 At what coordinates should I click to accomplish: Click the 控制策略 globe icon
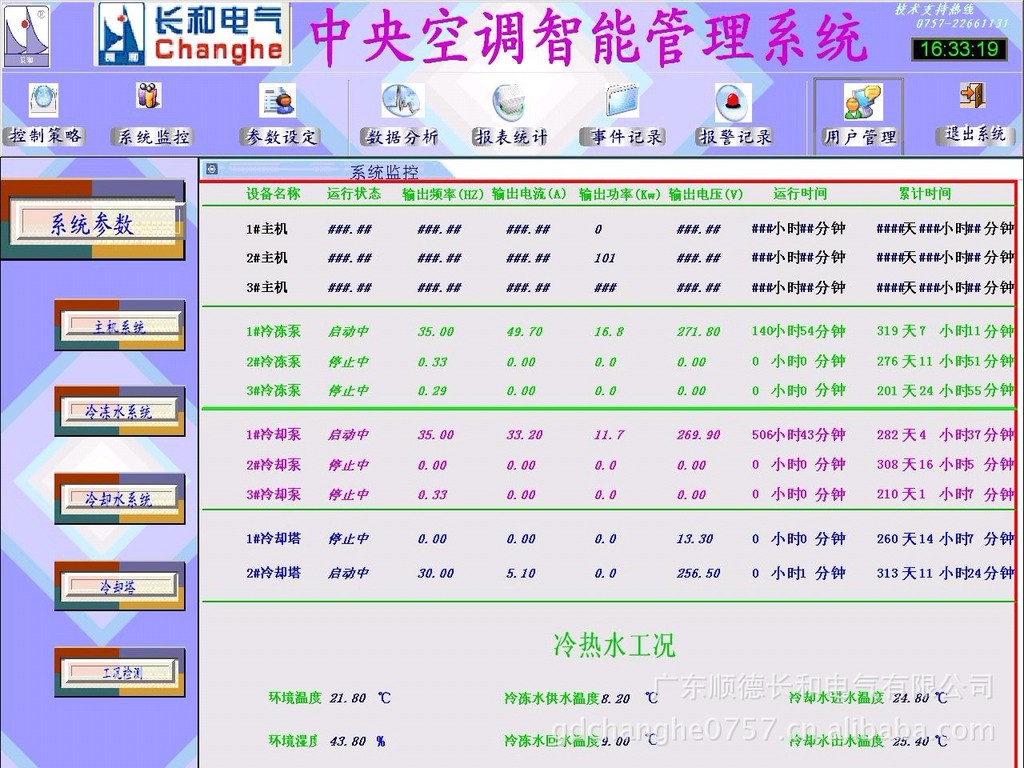43,100
